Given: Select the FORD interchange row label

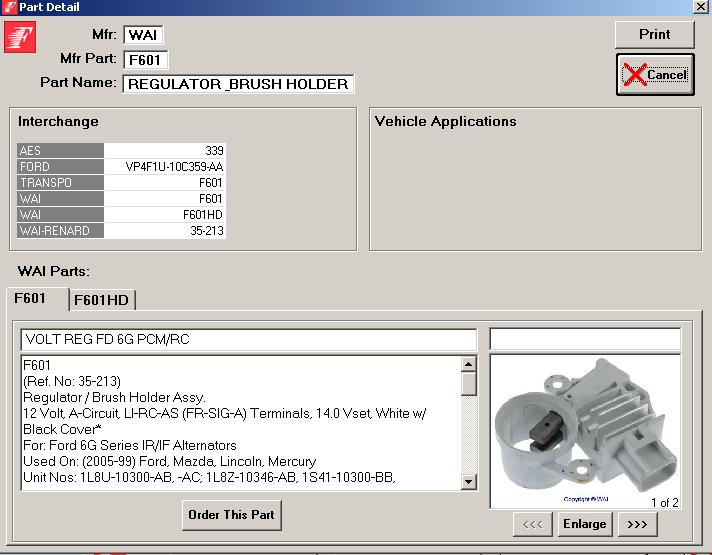Looking at the screenshot, I should (x=60, y=167).
